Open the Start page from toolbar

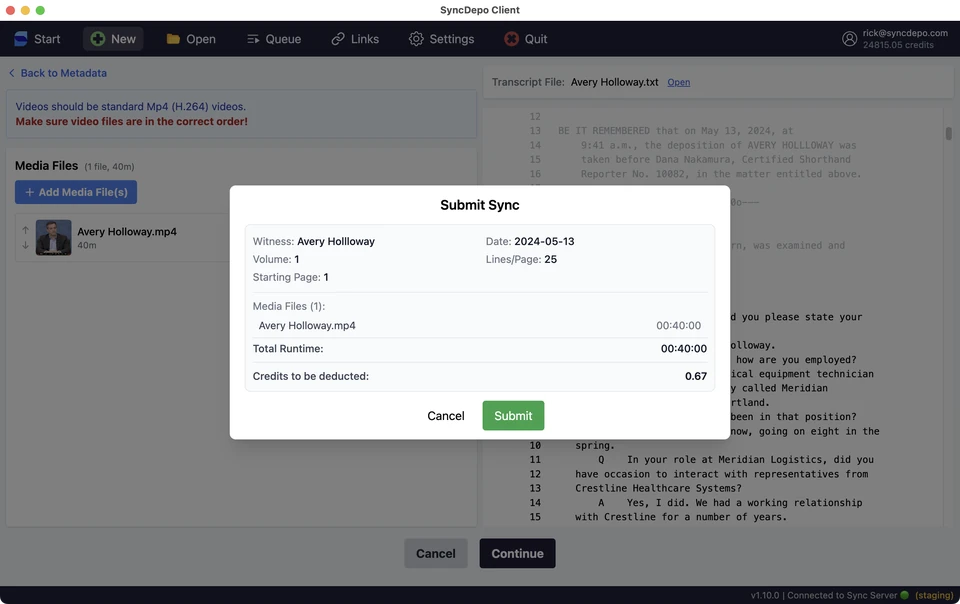coord(37,39)
